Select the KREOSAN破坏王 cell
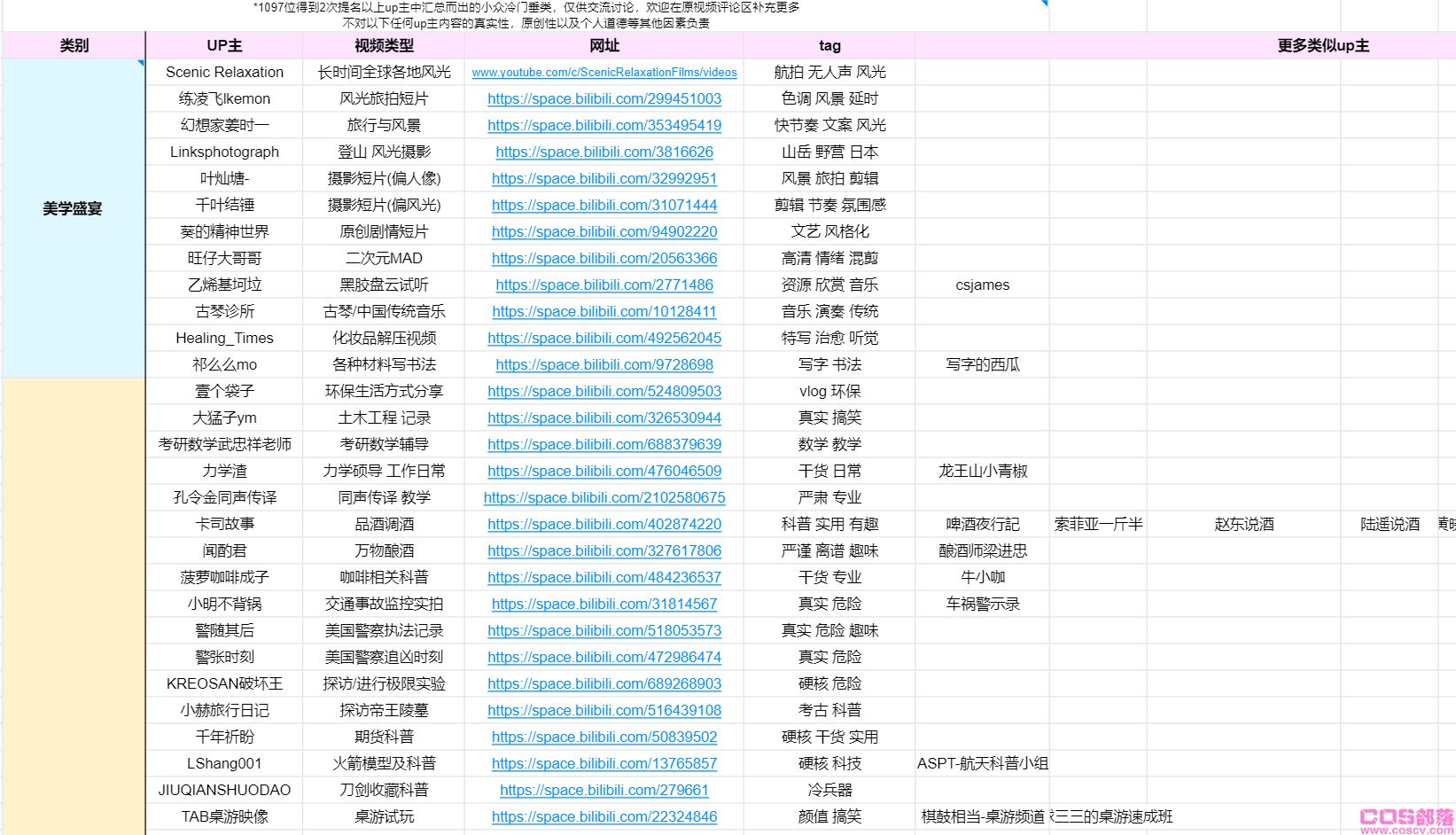This screenshot has height=835, width=1456. pyautogui.click(x=224, y=684)
